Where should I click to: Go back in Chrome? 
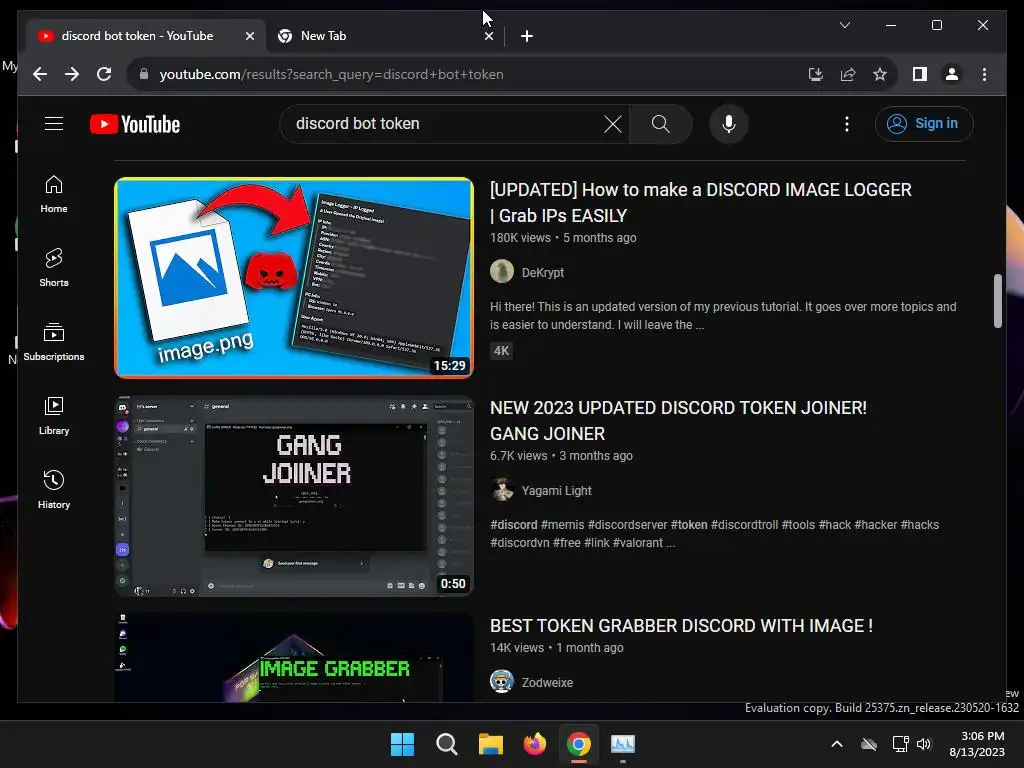40,74
